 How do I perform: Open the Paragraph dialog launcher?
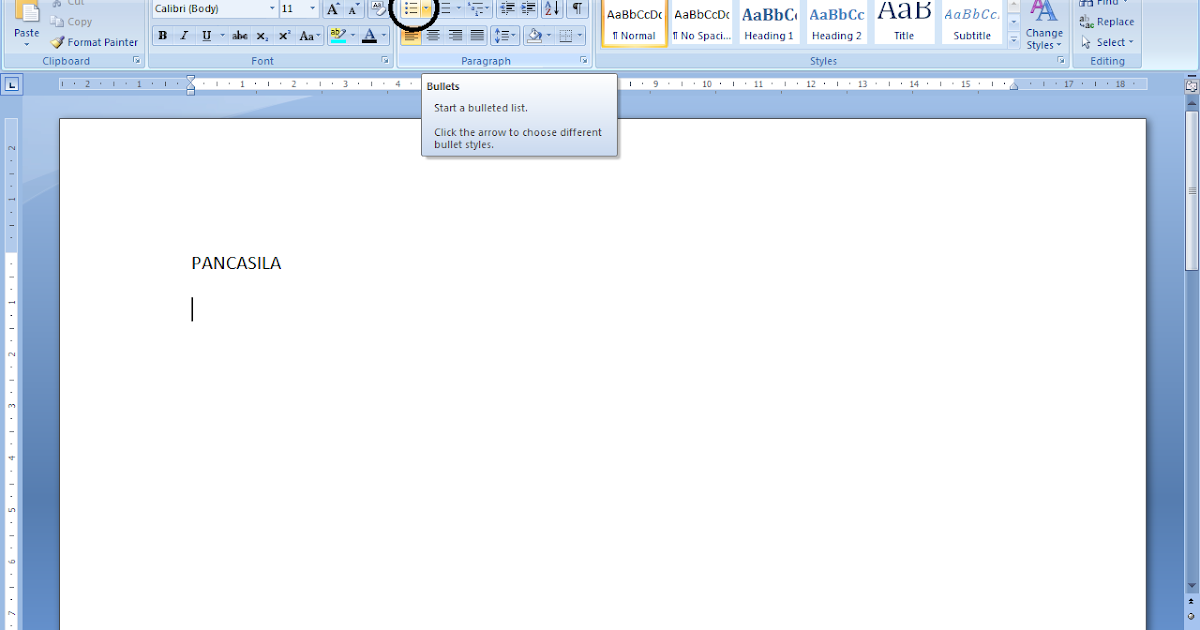point(584,61)
